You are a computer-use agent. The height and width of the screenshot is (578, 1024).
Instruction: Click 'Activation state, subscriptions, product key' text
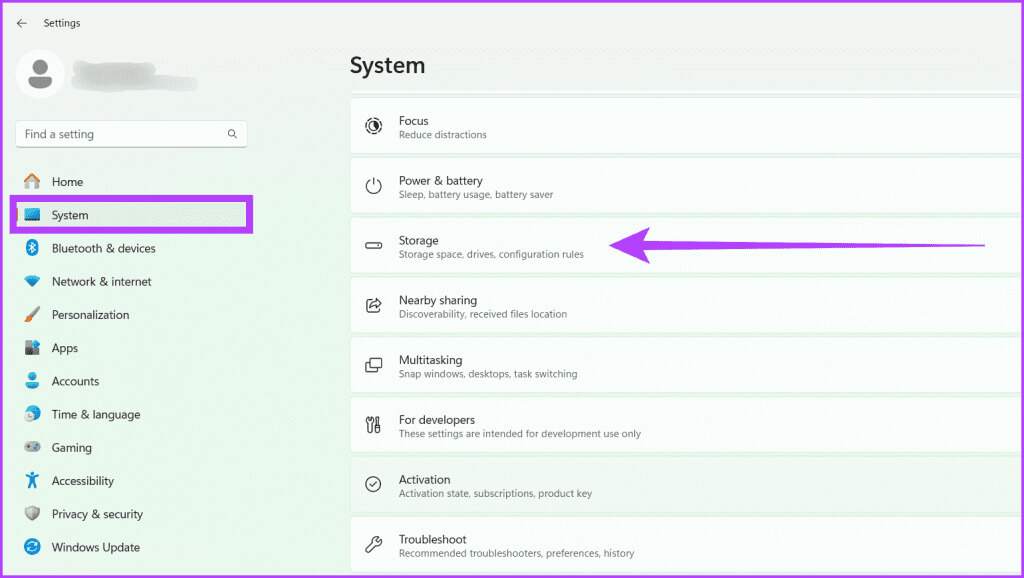coord(495,493)
